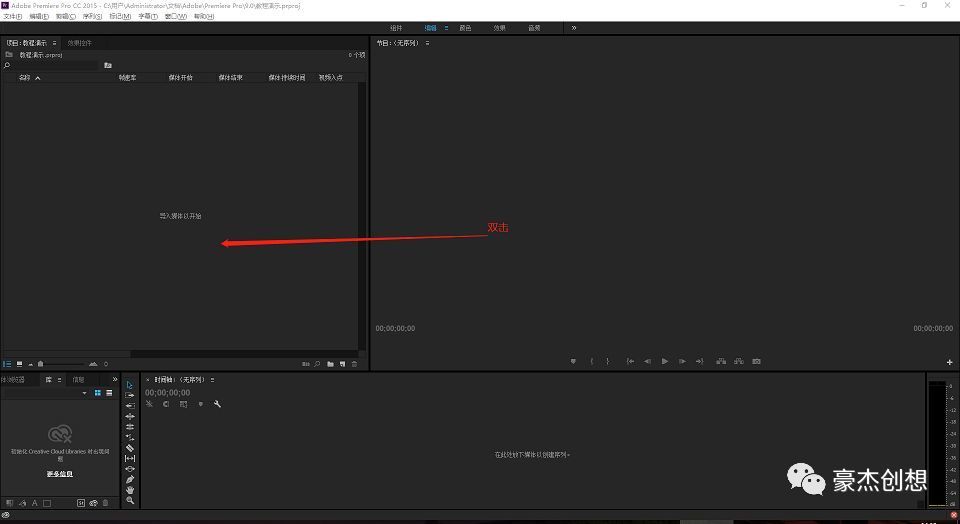Select the Slide tool
The height and width of the screenshot is (524, 960).
tap(130, 469)
